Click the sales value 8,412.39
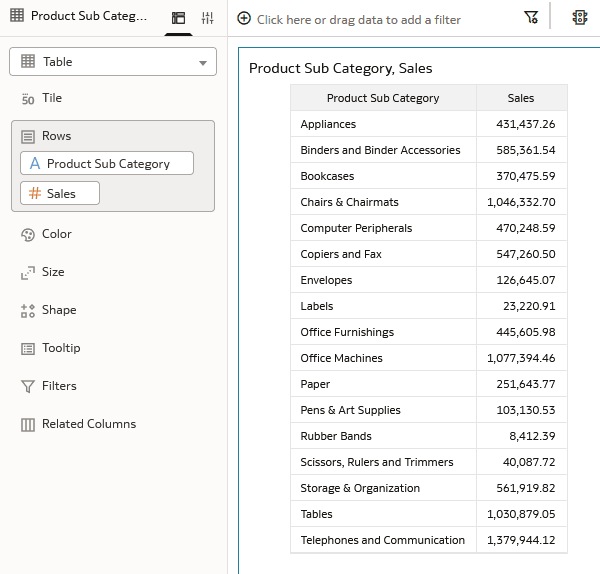Image resolution: width=600 pixels, height=574 pixels. click(532, 436)
